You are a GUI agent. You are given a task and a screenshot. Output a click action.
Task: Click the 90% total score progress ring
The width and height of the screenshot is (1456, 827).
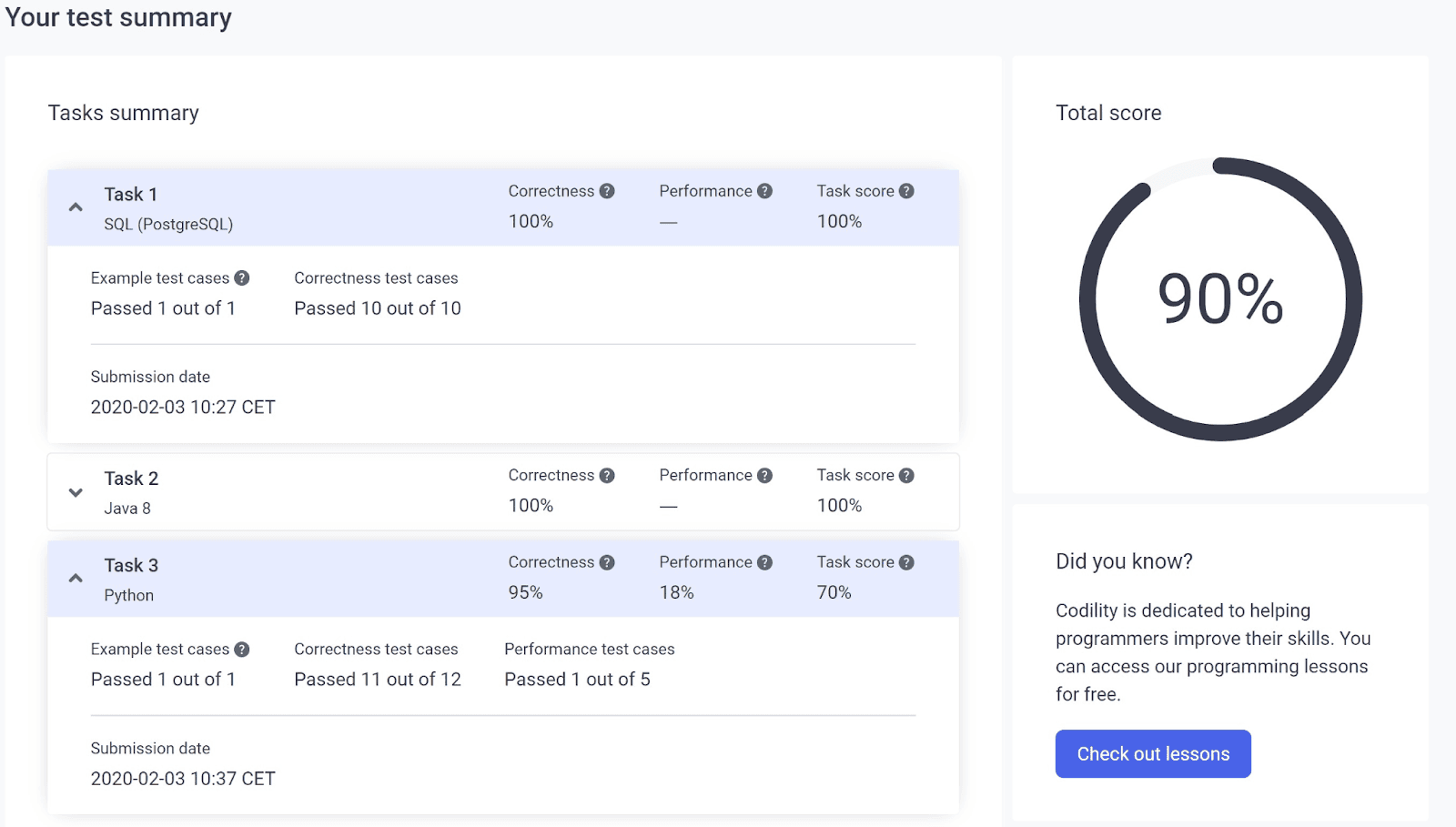1219,299
